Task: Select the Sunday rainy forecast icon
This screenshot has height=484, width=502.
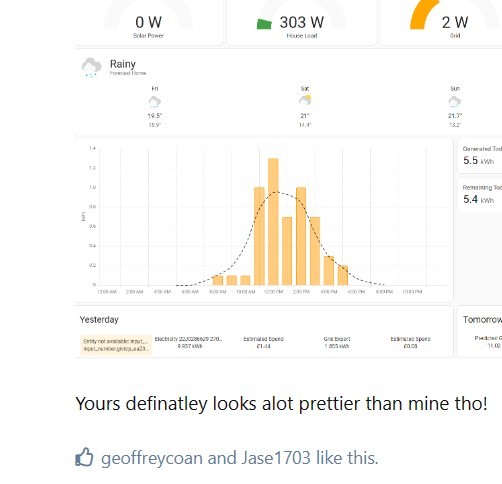Action: click(455, 102)
